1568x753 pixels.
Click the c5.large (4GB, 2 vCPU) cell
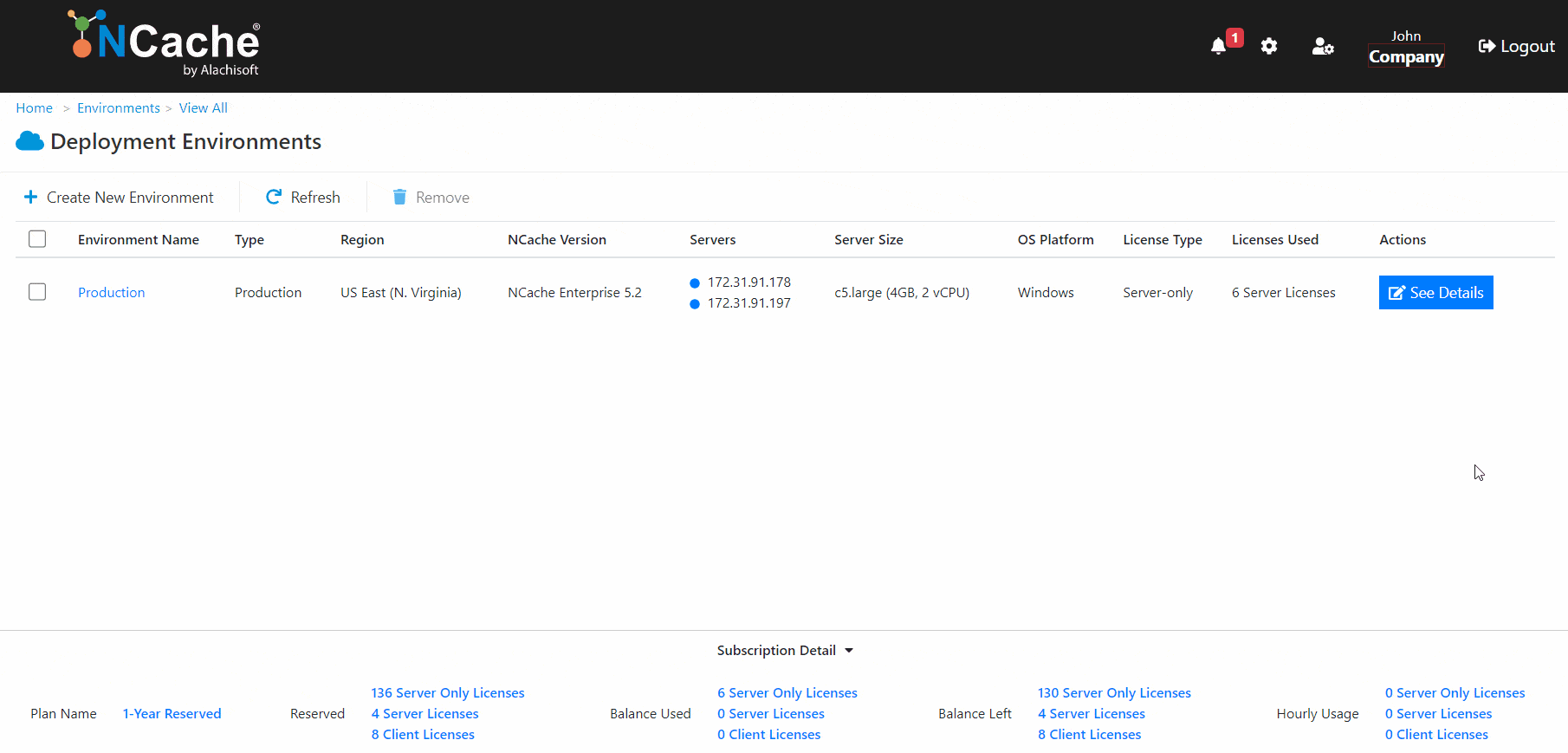(x=902, y=293)
